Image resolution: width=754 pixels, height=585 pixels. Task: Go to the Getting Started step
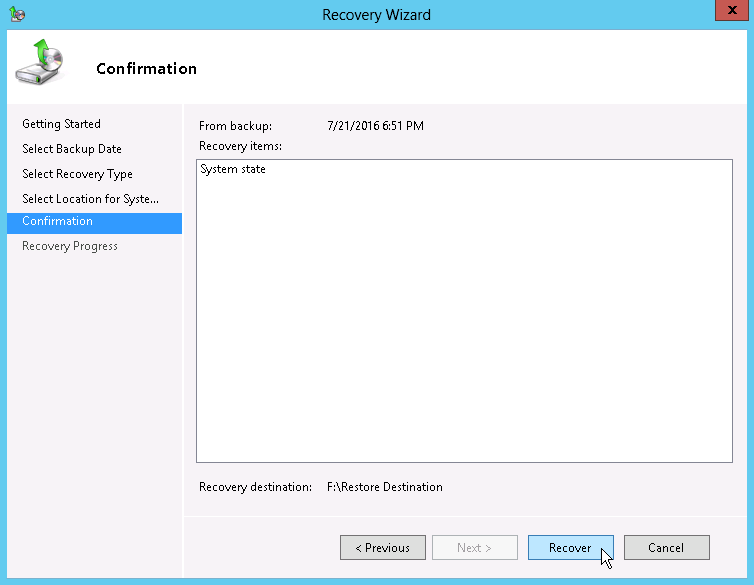(61, 124)
